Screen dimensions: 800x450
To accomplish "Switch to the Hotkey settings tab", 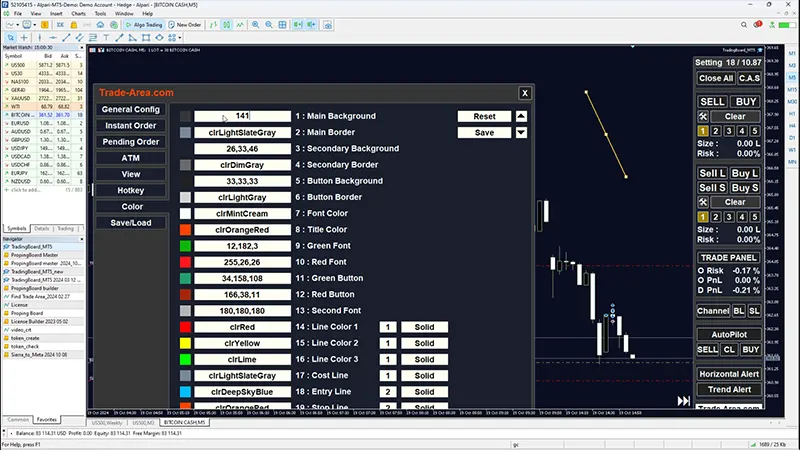I will (x=130, y=190).
